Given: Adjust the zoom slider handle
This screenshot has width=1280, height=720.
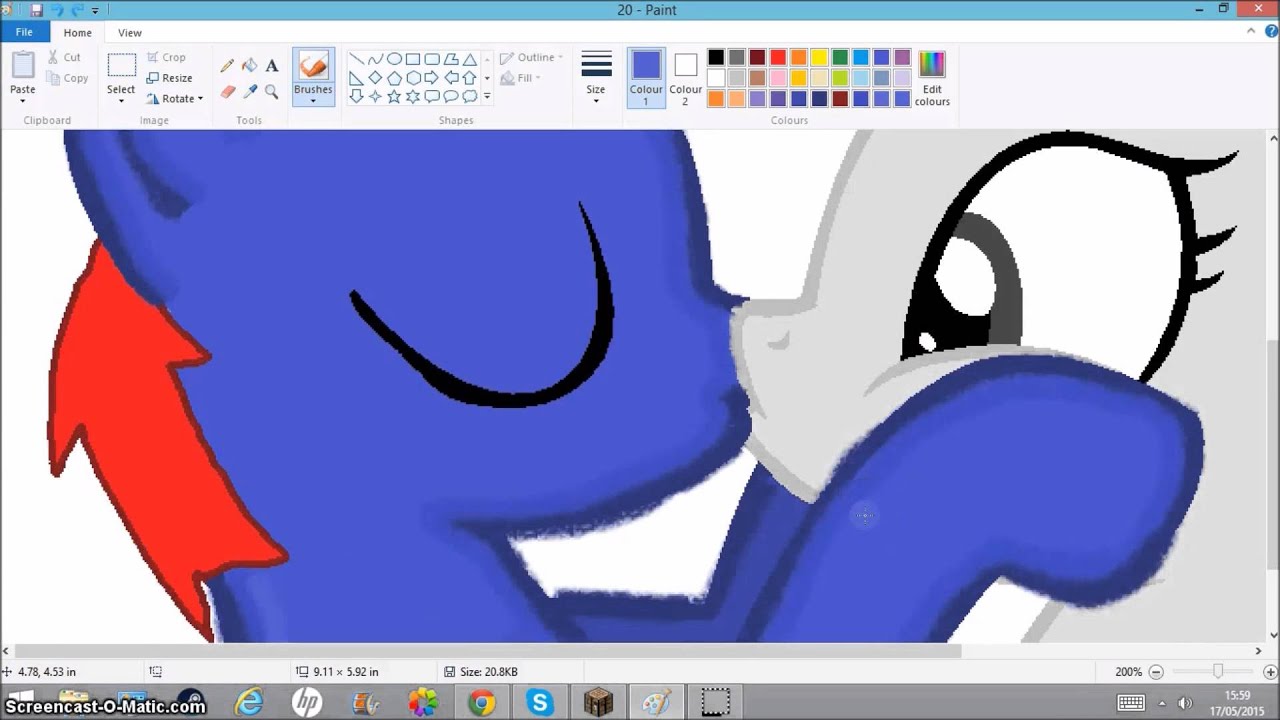Looking at the screenshot, I should (1217, 672).
